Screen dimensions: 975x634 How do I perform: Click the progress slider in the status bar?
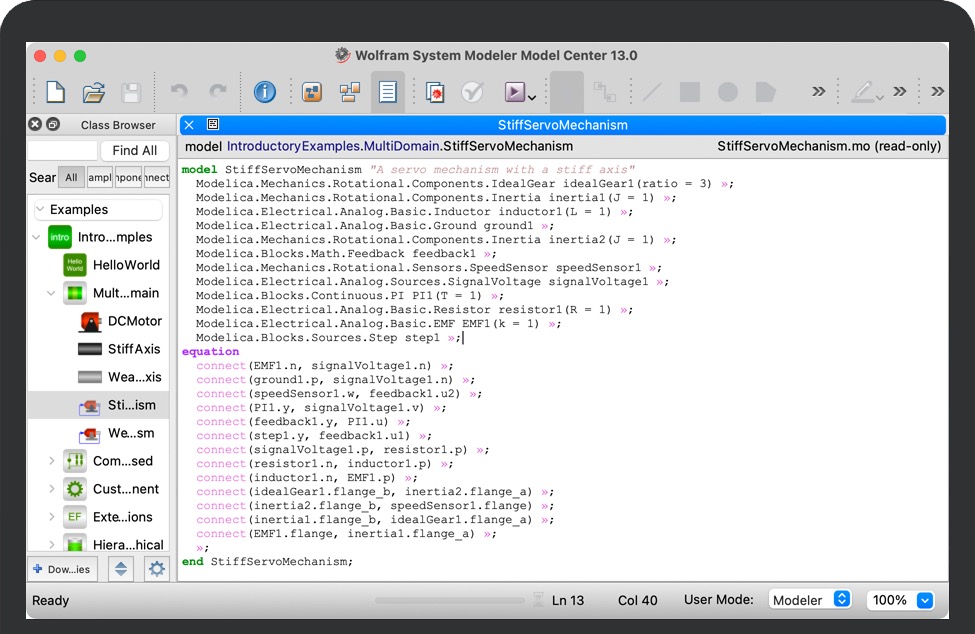449,601
